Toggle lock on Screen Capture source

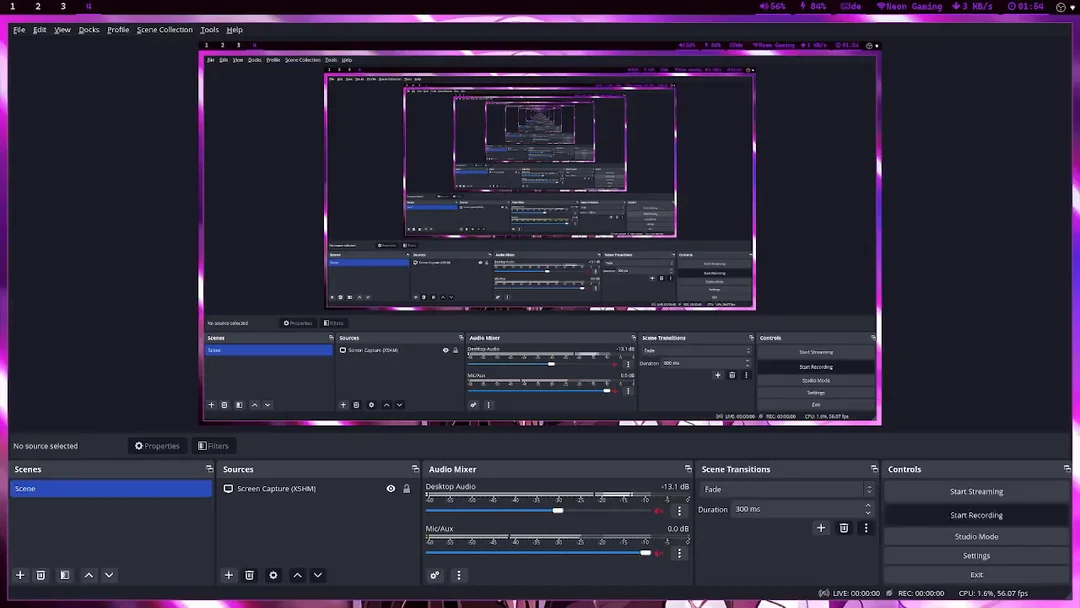pos(407,489)
